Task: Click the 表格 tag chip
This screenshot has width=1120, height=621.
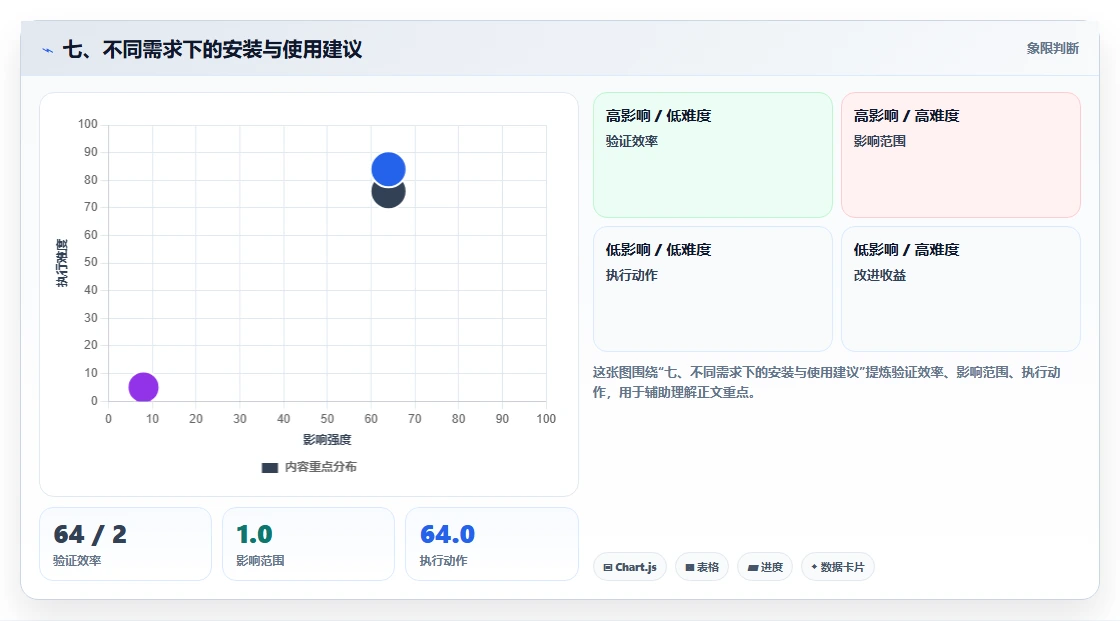Action: tap(702, 567)
